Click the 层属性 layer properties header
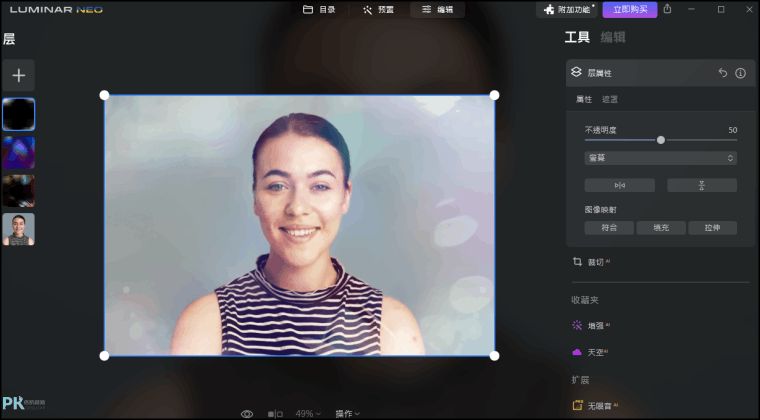 tap(661, 73)
